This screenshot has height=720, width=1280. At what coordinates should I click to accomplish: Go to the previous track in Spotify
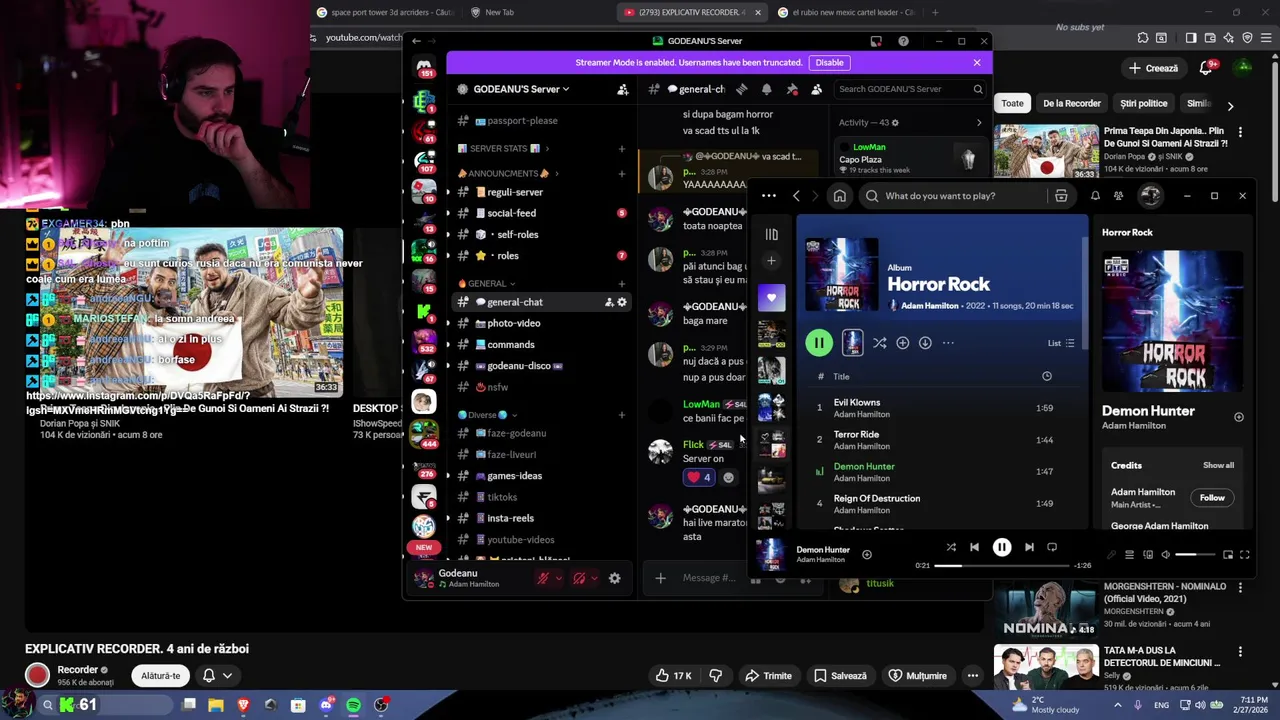(974, 547)
